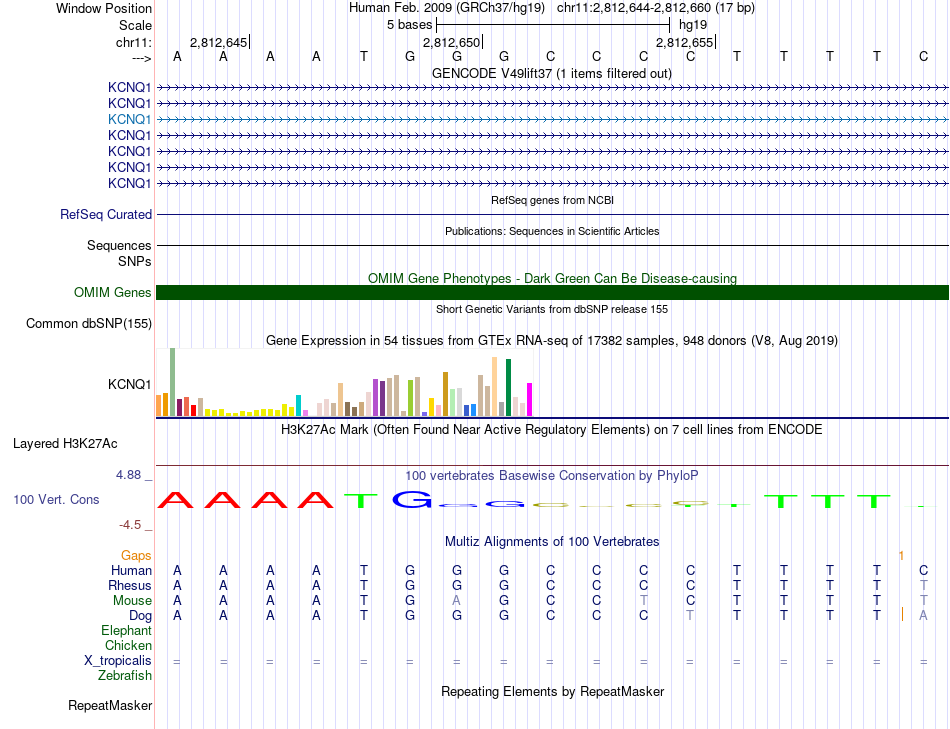Click the Rhesus alignment row label
Viewport: 950px width, 729px height.
[x=129, y=585]
